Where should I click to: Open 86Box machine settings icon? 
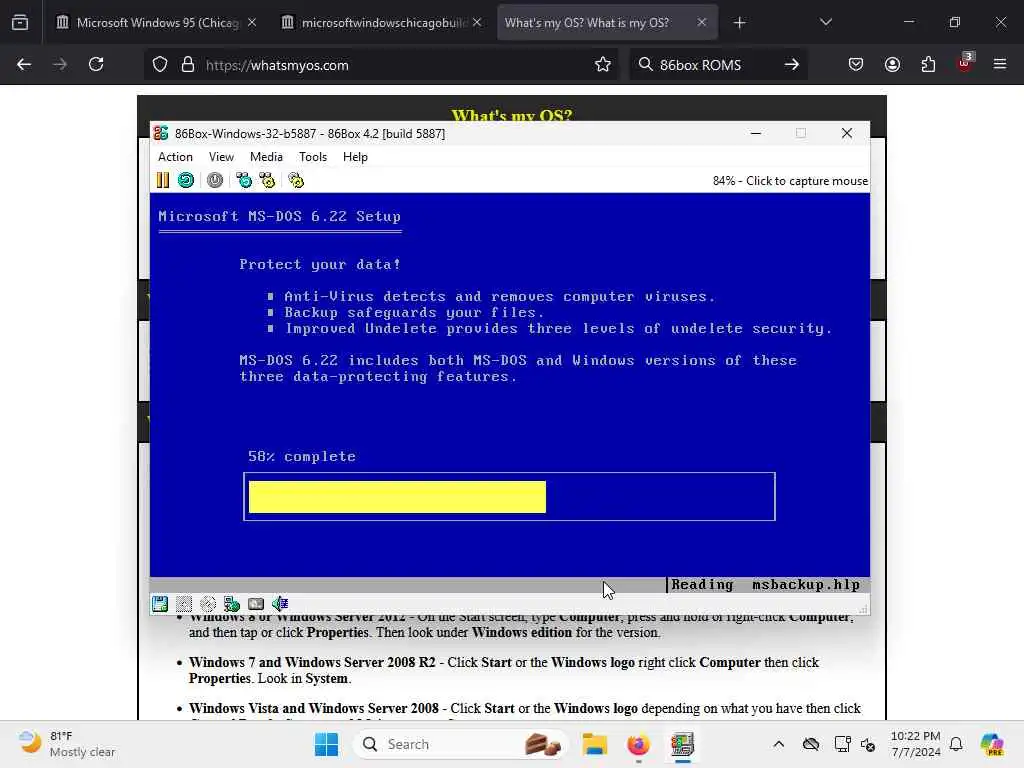click(296, 180)
